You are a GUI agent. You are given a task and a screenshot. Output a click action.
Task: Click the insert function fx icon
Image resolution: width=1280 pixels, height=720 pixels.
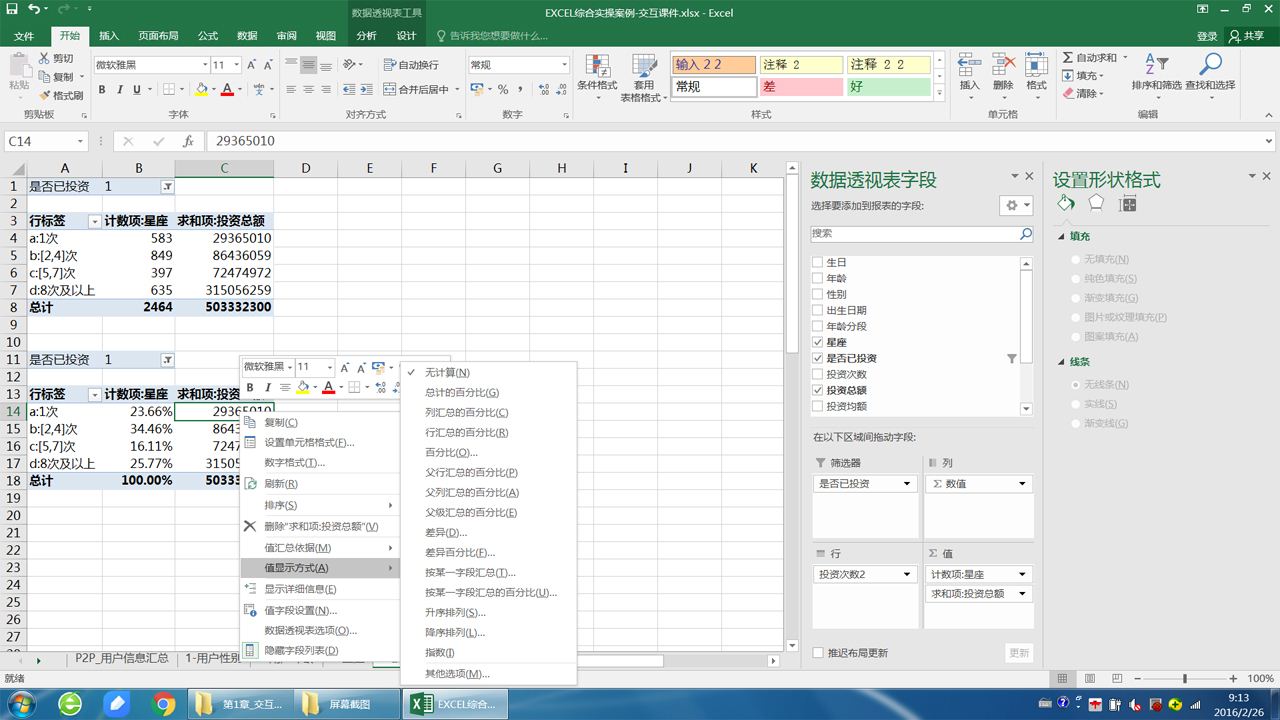188,141
